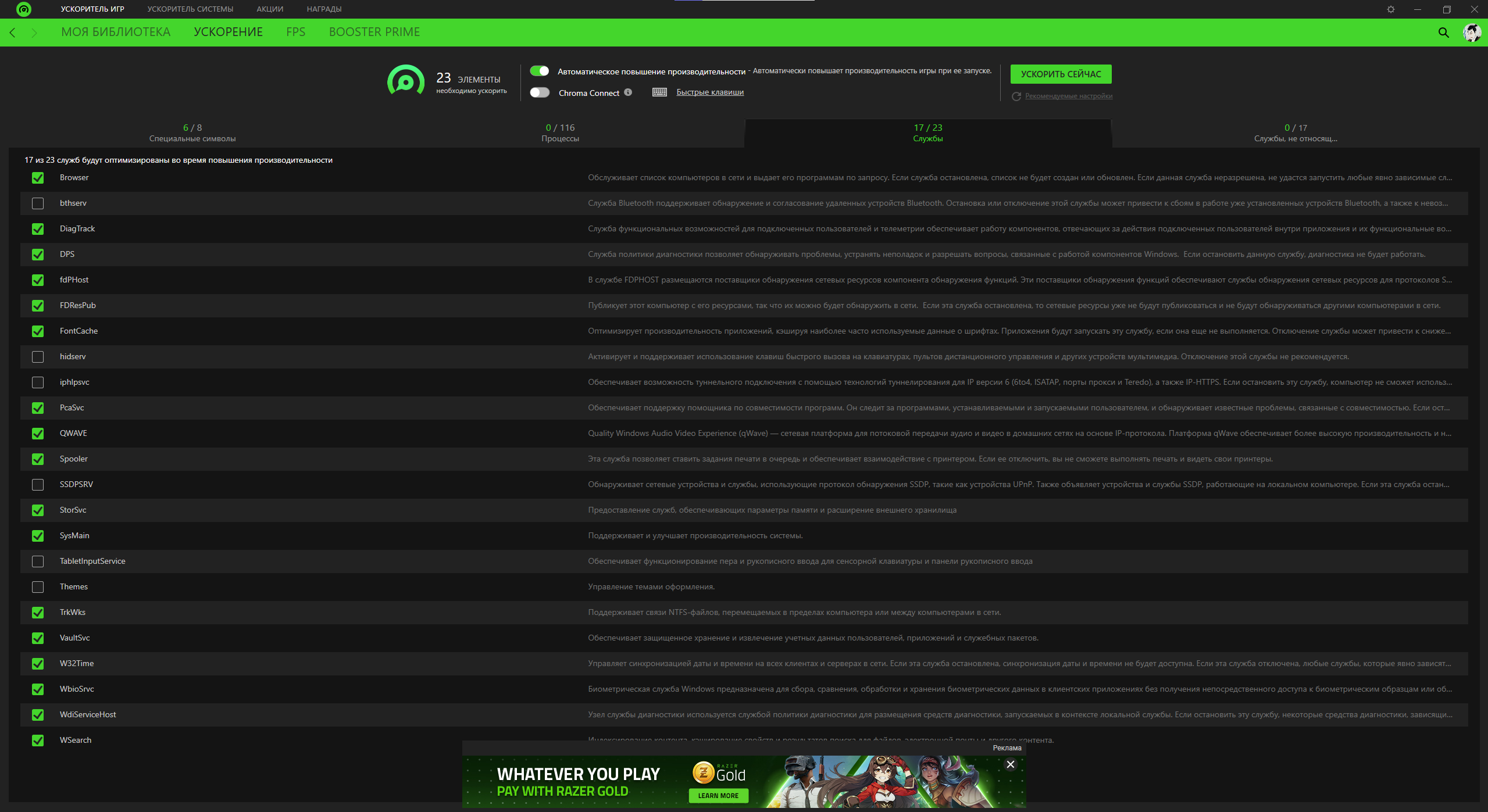Click LEARN MORE in the Razer Gold ad
Screen dimensions: 1488x812
pyautogui.click(x=718, y=796)
